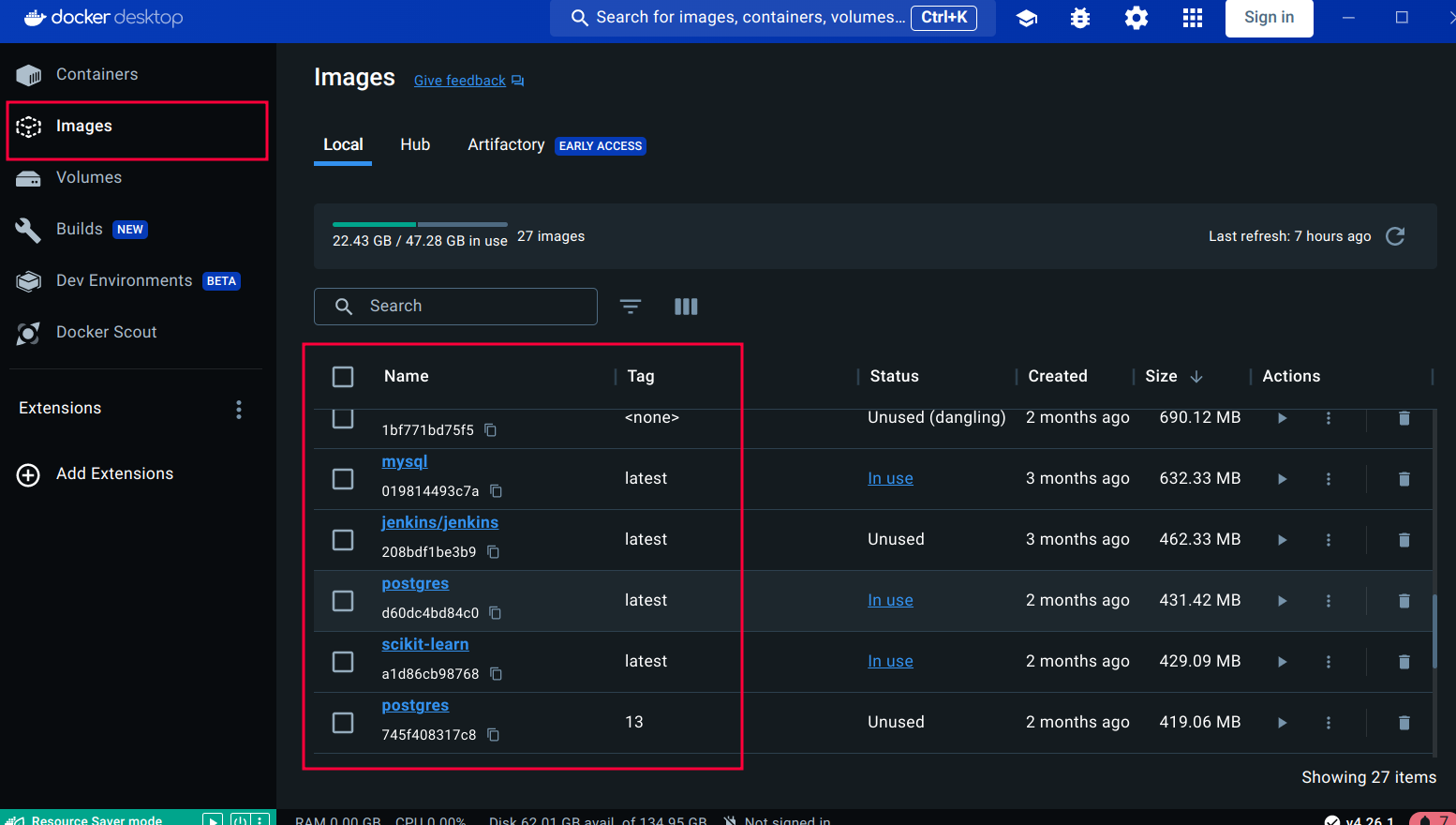Viewport: 1456px width, 825px height.
Task: Click the disk usage progress bar
Action: click(420, 225)
